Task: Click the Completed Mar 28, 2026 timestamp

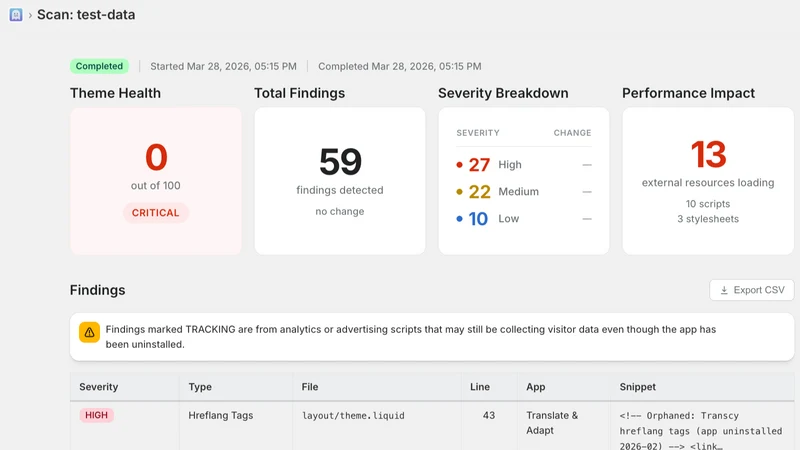Action: coord(399,66)
